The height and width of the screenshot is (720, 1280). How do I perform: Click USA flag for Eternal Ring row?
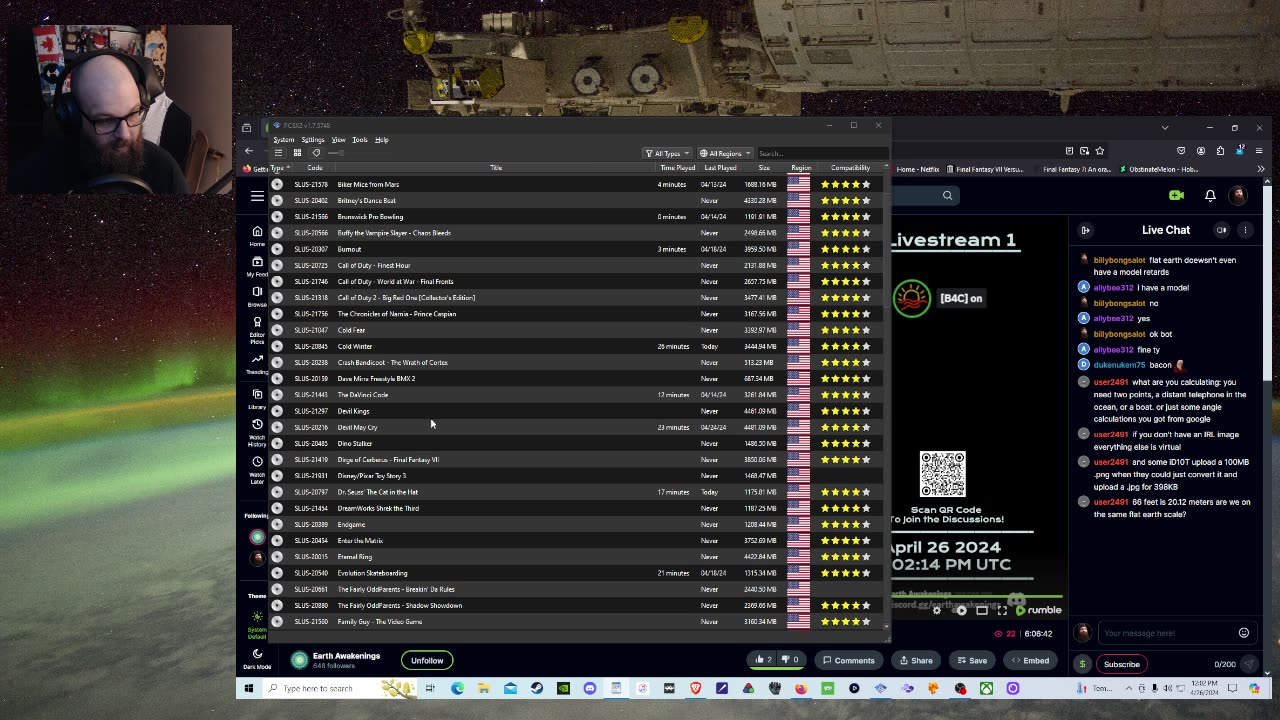(x=798, y=557)
